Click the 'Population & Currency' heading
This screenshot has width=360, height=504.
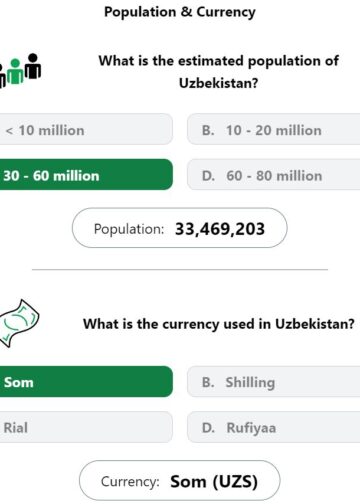tap(180, 12)
